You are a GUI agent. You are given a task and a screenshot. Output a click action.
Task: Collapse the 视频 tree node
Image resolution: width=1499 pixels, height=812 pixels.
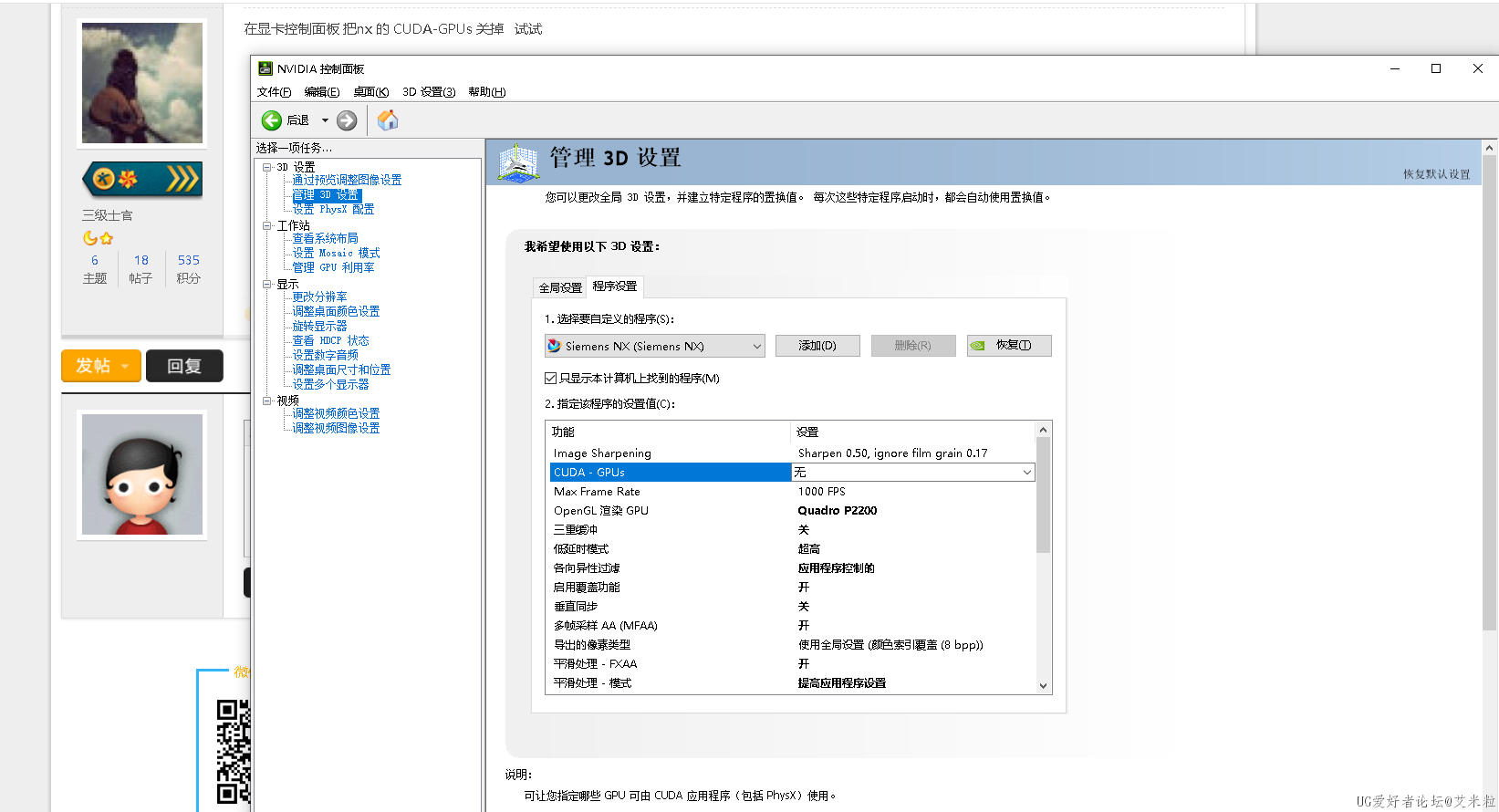pyautogui.click(x=267, y=401)
